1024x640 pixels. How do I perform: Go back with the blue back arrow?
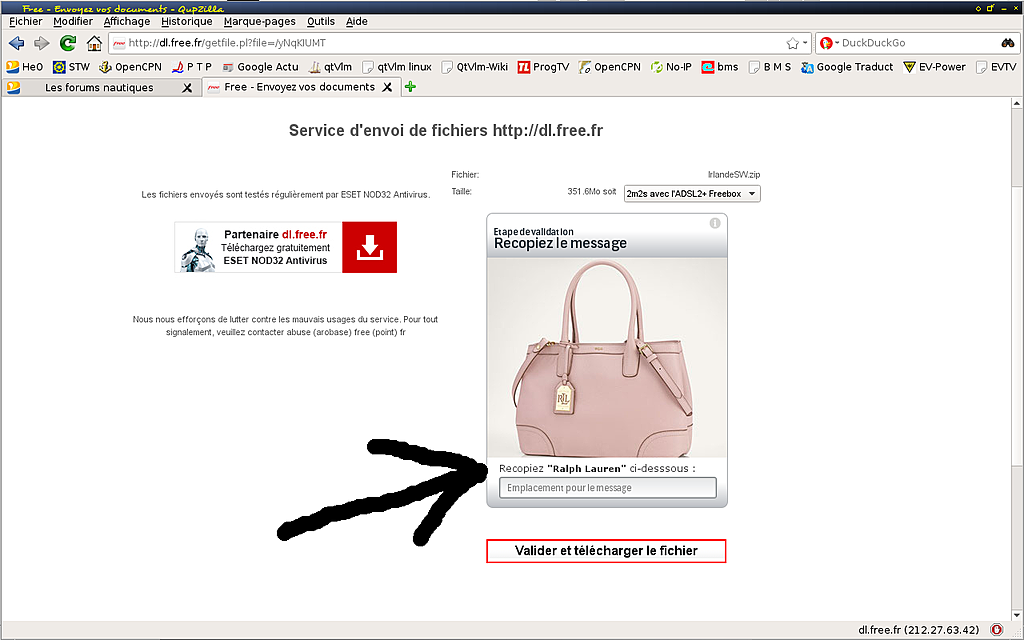click(16, 43)
